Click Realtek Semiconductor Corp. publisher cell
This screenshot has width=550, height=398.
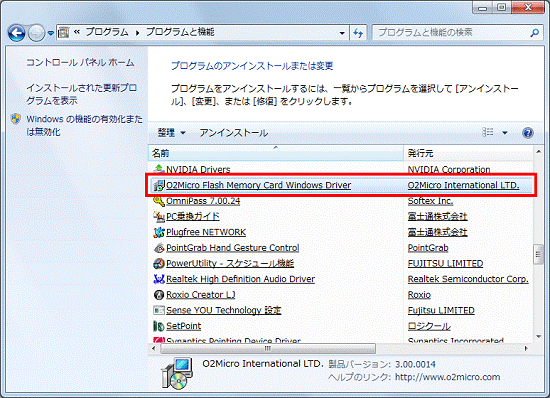[468, 279]
